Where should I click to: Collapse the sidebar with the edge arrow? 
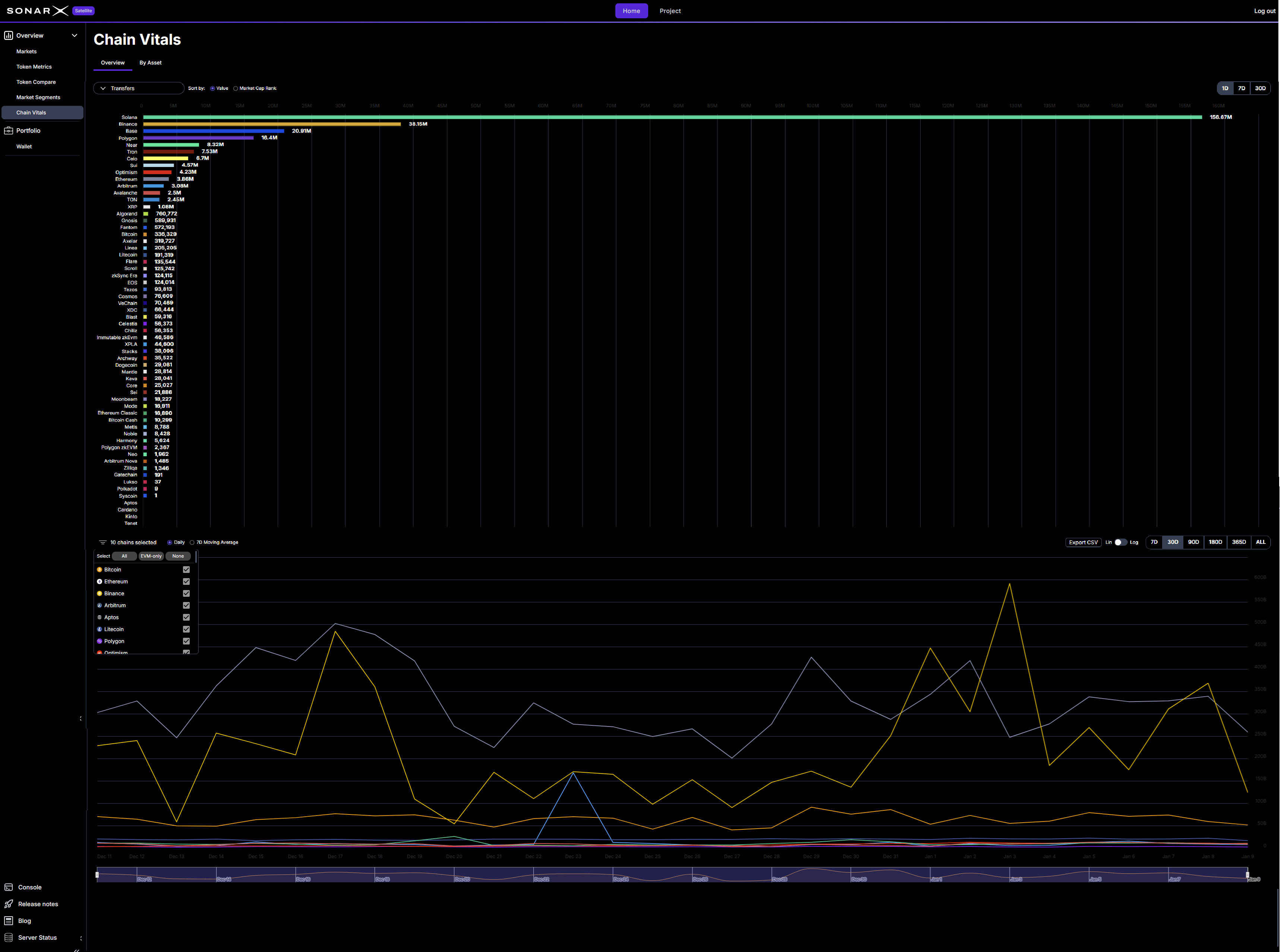tap(81, 719)
